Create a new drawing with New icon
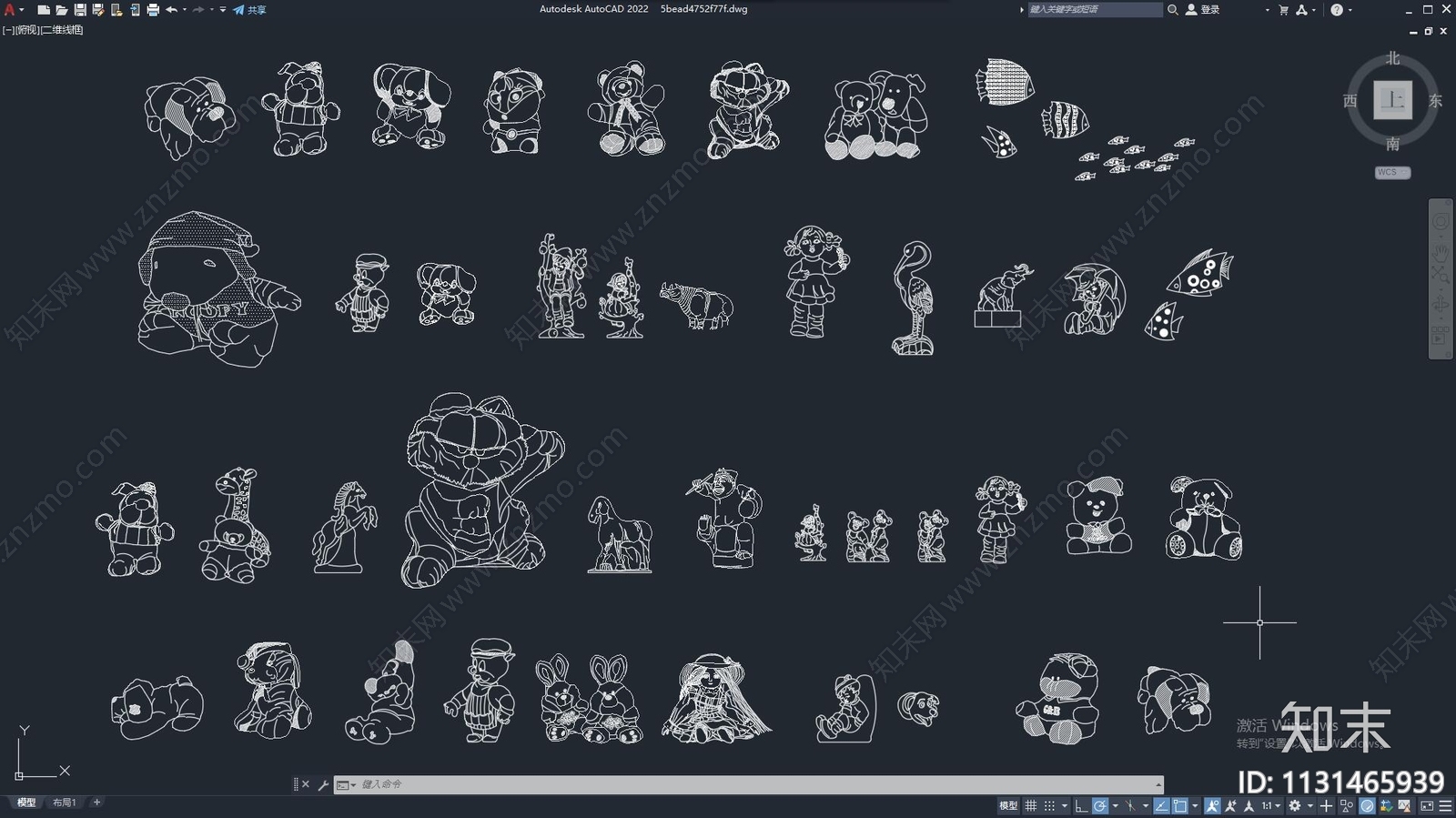 44,10
